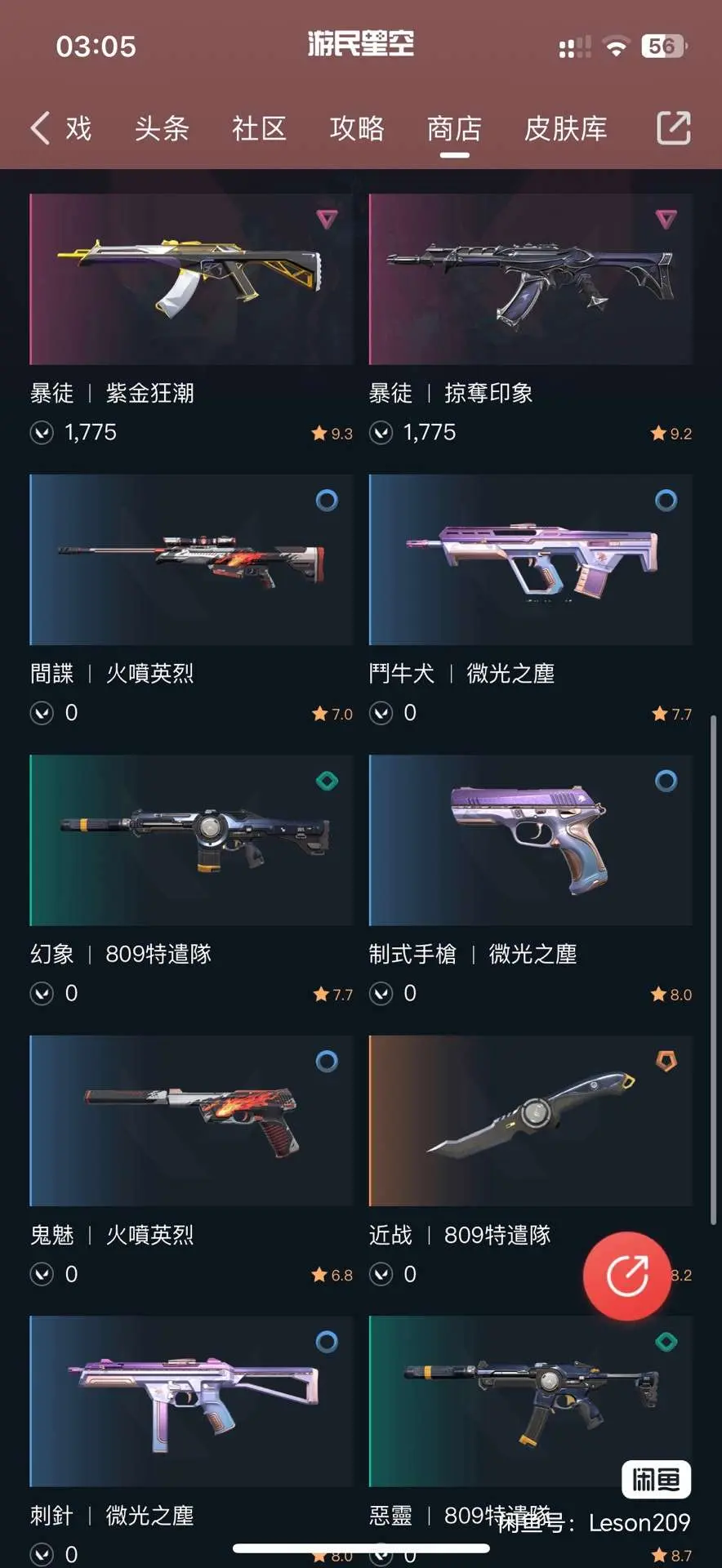This screenshot has width=722, height=1568.
Task: Tap the 鬥牛犬 微光之塵 weapon thumbnail
Action: pyautogui.click(x=531, y=560)
